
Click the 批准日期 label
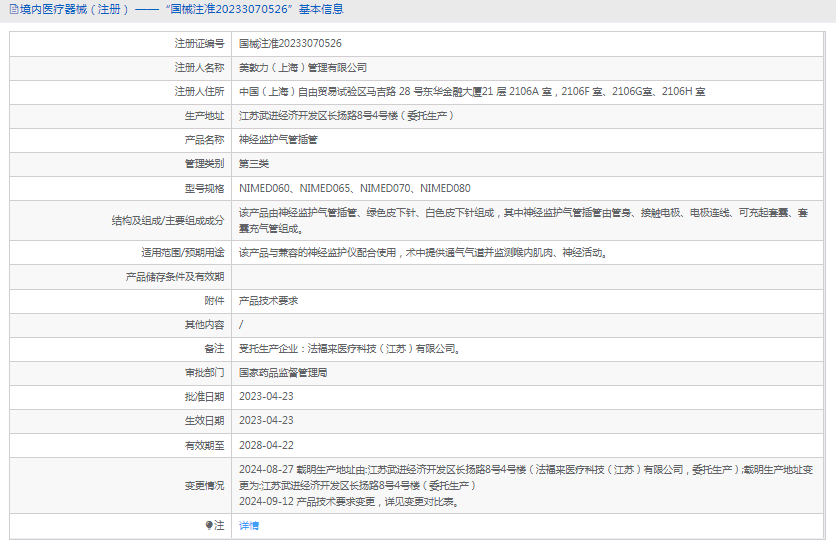point(204,397)
